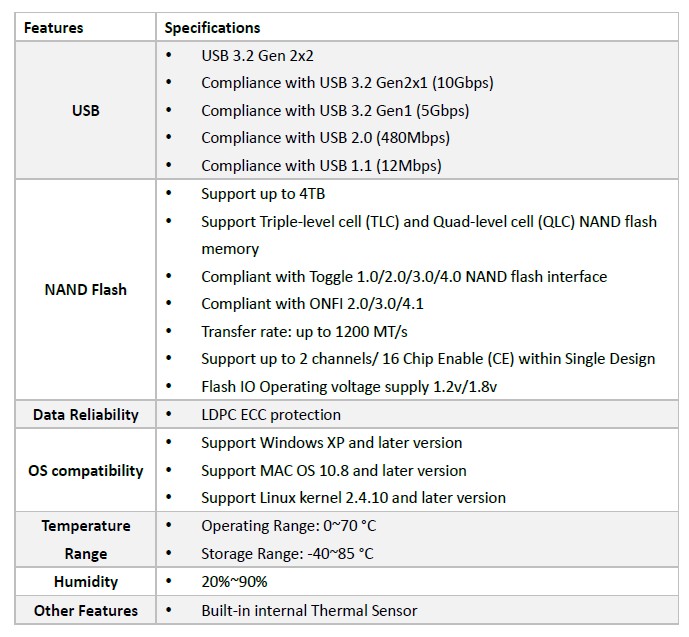
Task: Click the NAND Flash feature cell
Action: [86, 290]
